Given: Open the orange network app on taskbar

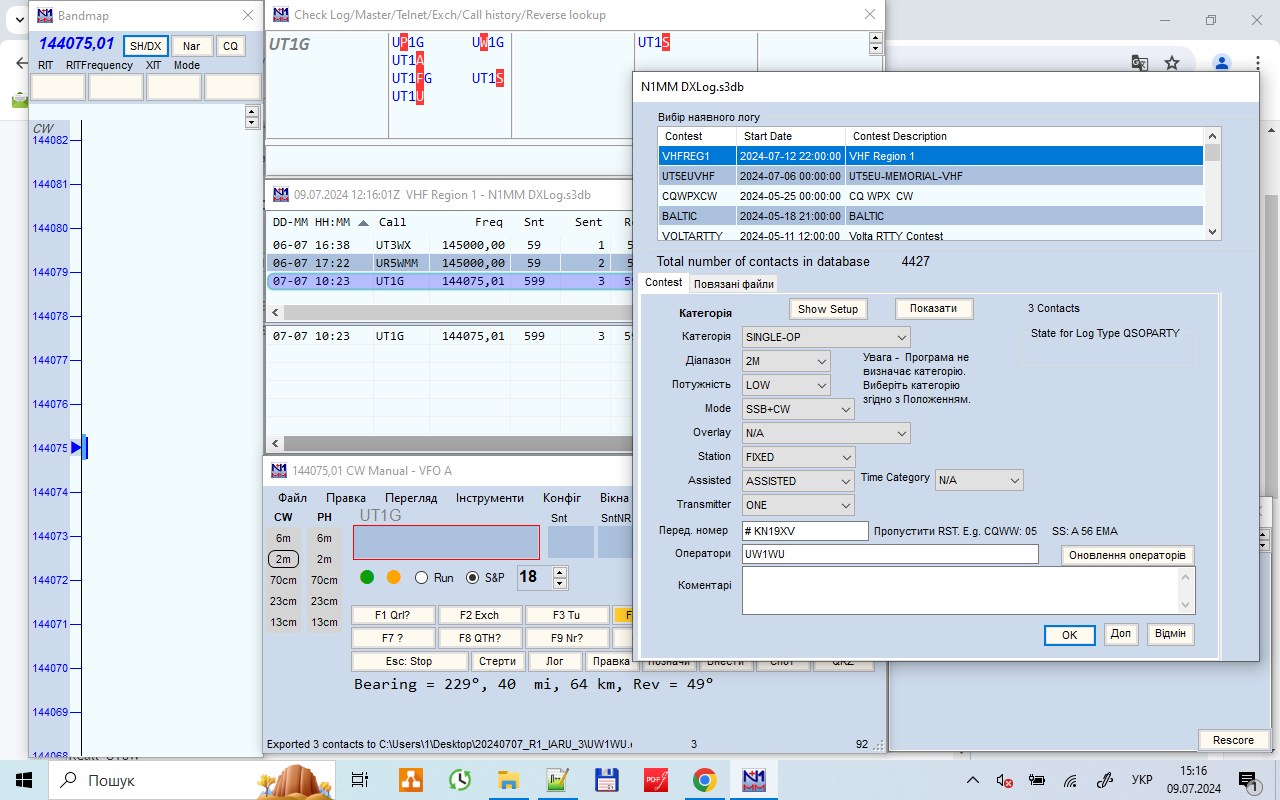Looking at the screenshot, I should [x=410, y=780].
